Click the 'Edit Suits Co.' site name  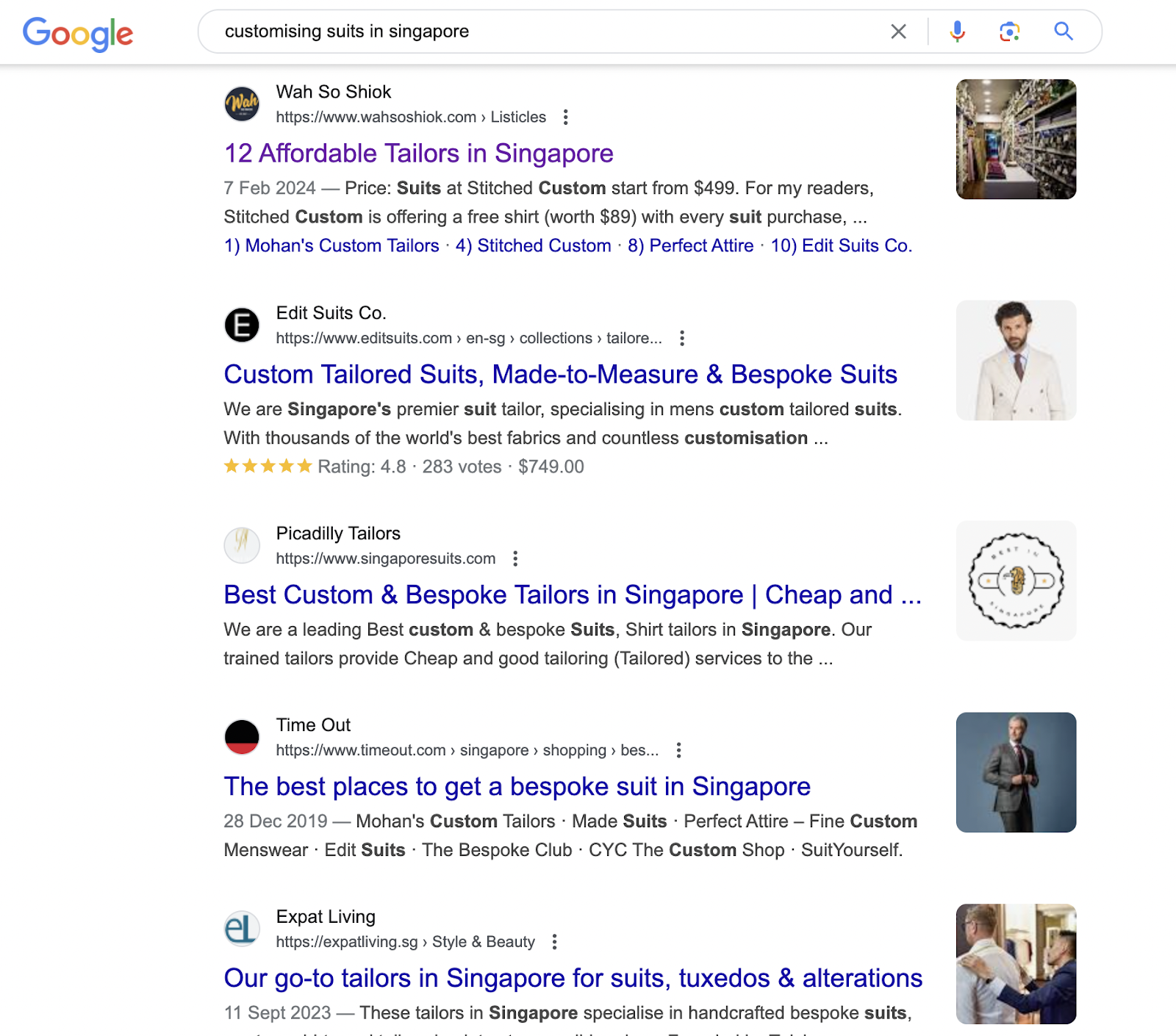pos(331,313)
